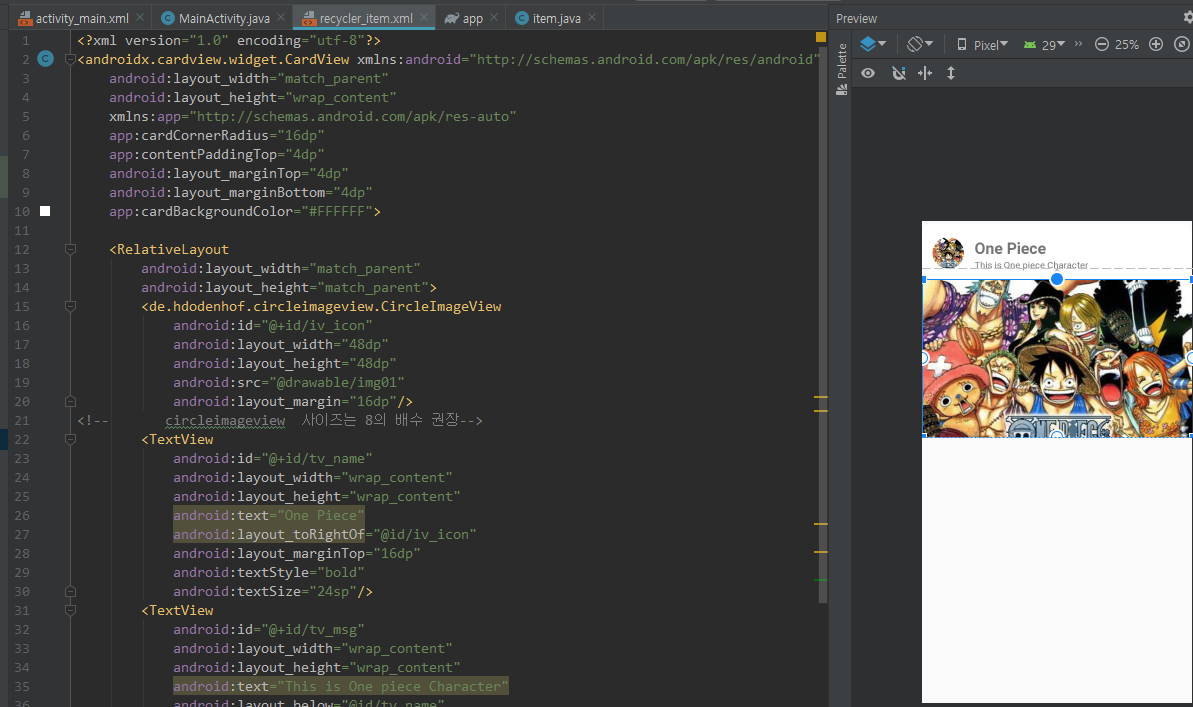This screenshot has width=1193, height=707.
Task: Click the src value "@drawable/img01"
Action: click(x=336, y=382)
